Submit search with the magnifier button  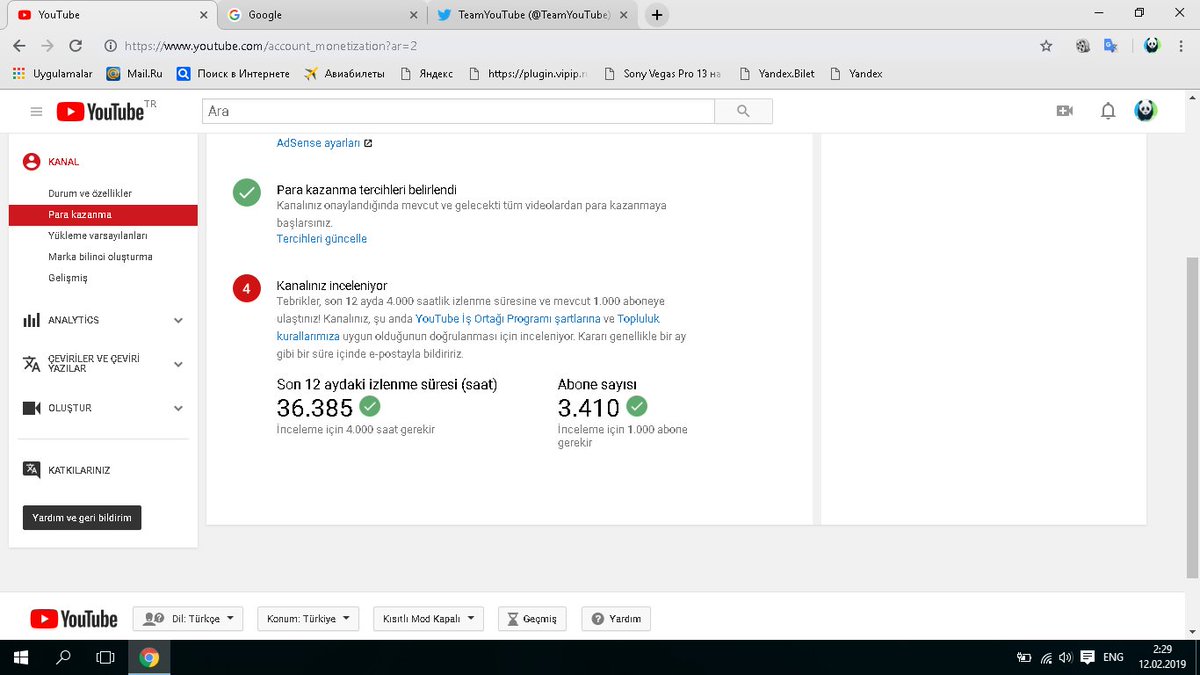pos(743,111)
